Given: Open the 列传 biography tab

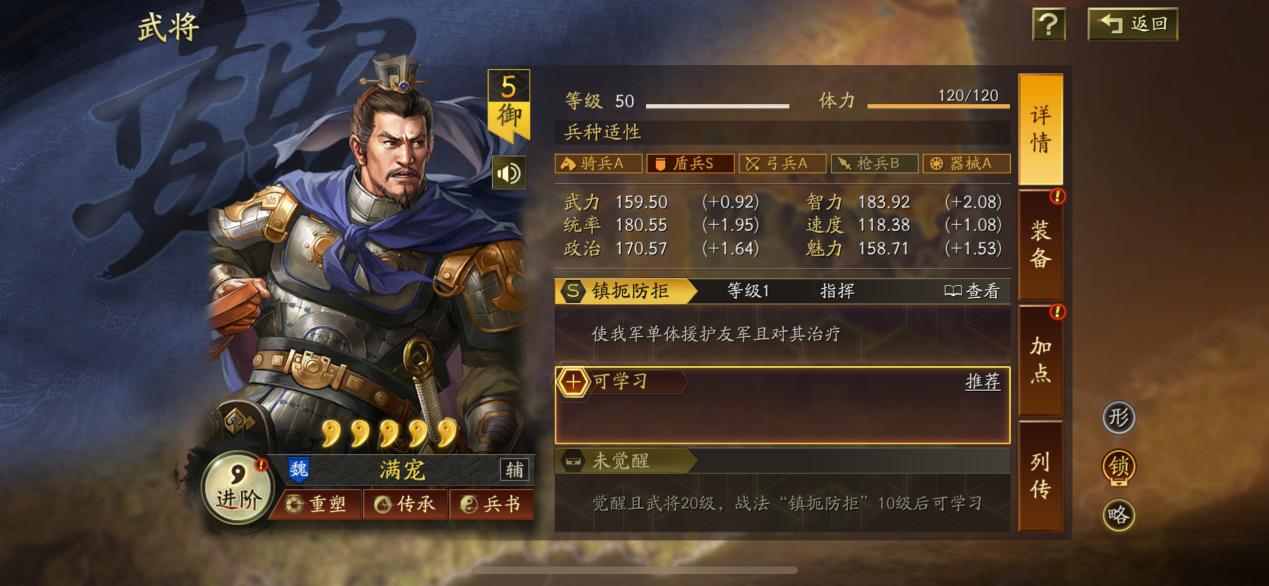Looking at the screenshot, I should point(1040,475).
